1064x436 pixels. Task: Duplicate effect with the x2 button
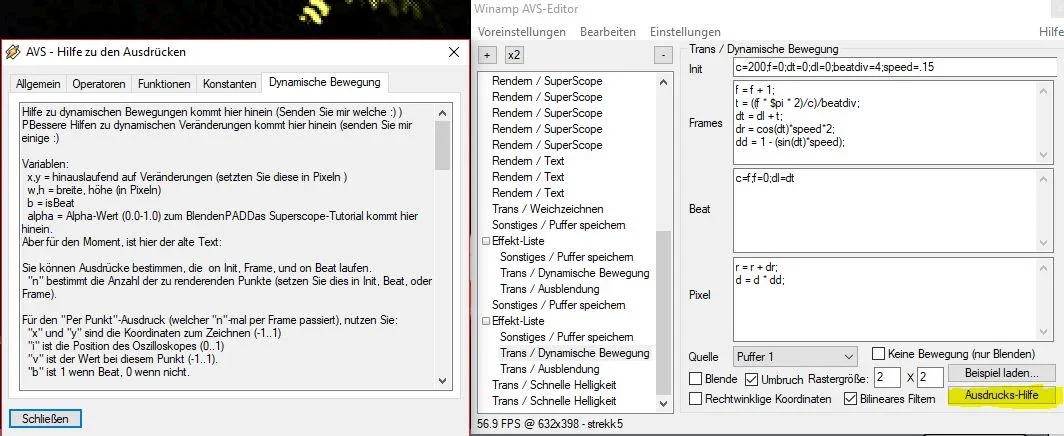[x=514, y=55]
